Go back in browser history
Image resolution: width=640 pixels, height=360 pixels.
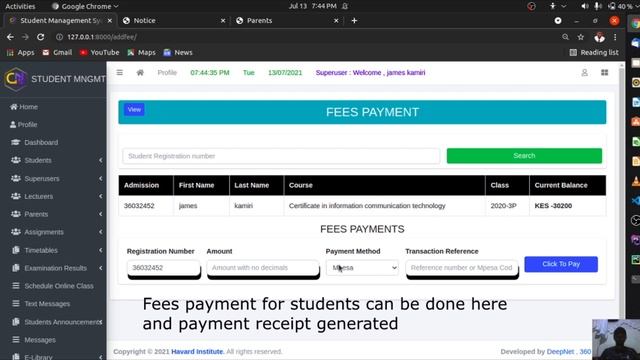(x=10, y=37)
